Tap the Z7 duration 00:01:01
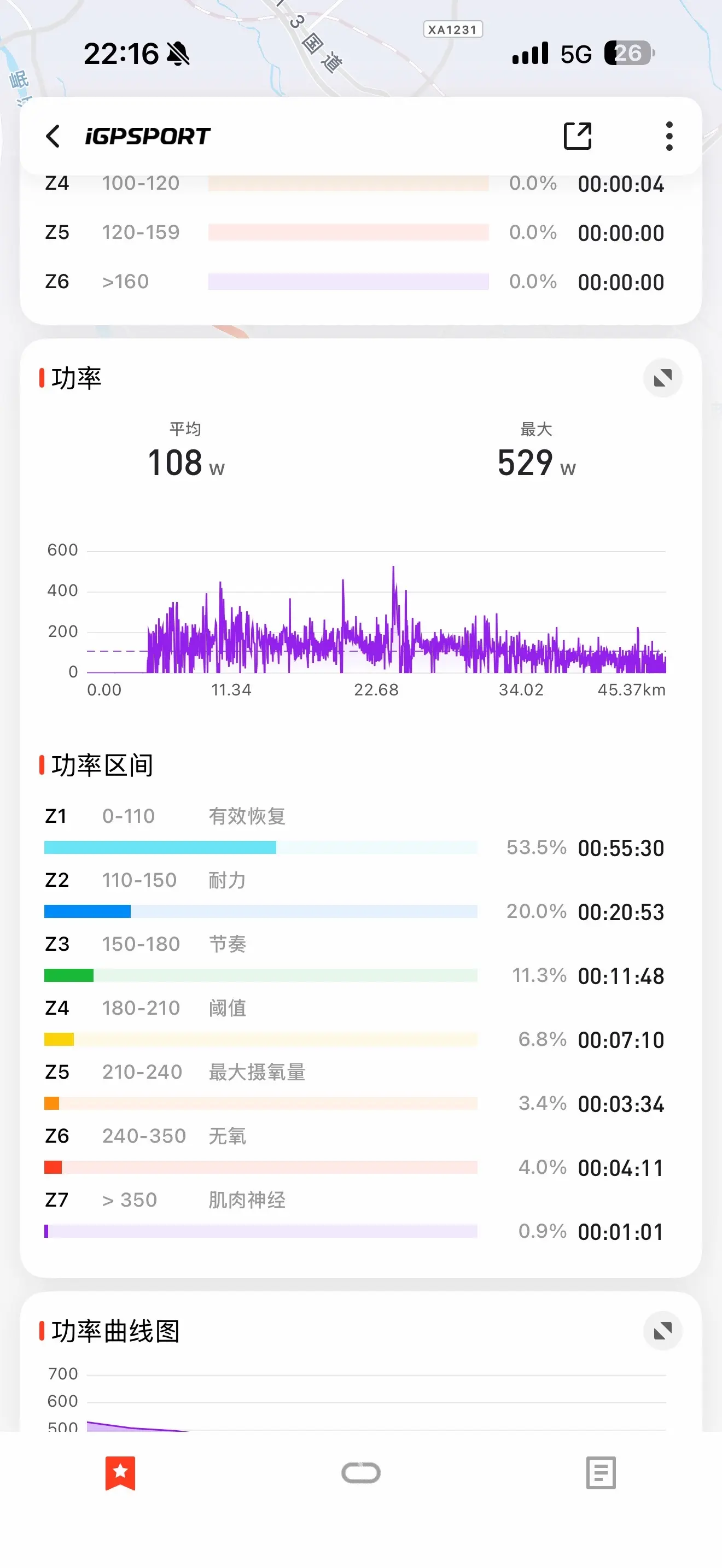The image size is (722, 1568). [x=621, y=1232]
